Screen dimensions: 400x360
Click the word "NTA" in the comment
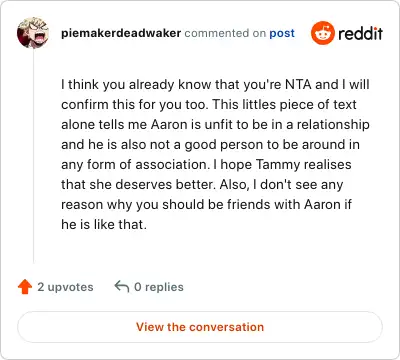[x=298, y=85]
